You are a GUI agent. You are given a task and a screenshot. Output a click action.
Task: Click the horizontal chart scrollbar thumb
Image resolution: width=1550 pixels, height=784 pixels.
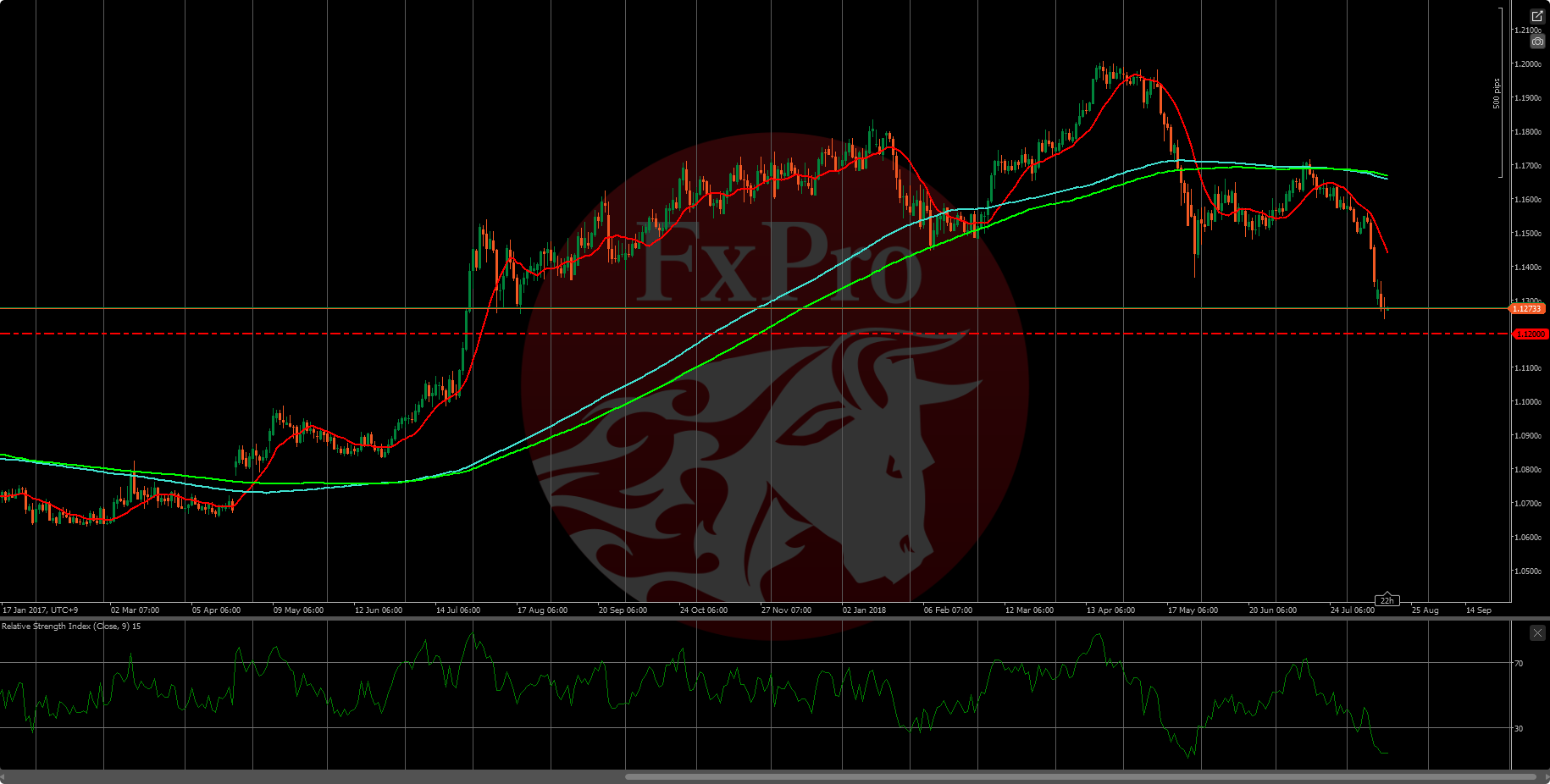pos(1081,776)
